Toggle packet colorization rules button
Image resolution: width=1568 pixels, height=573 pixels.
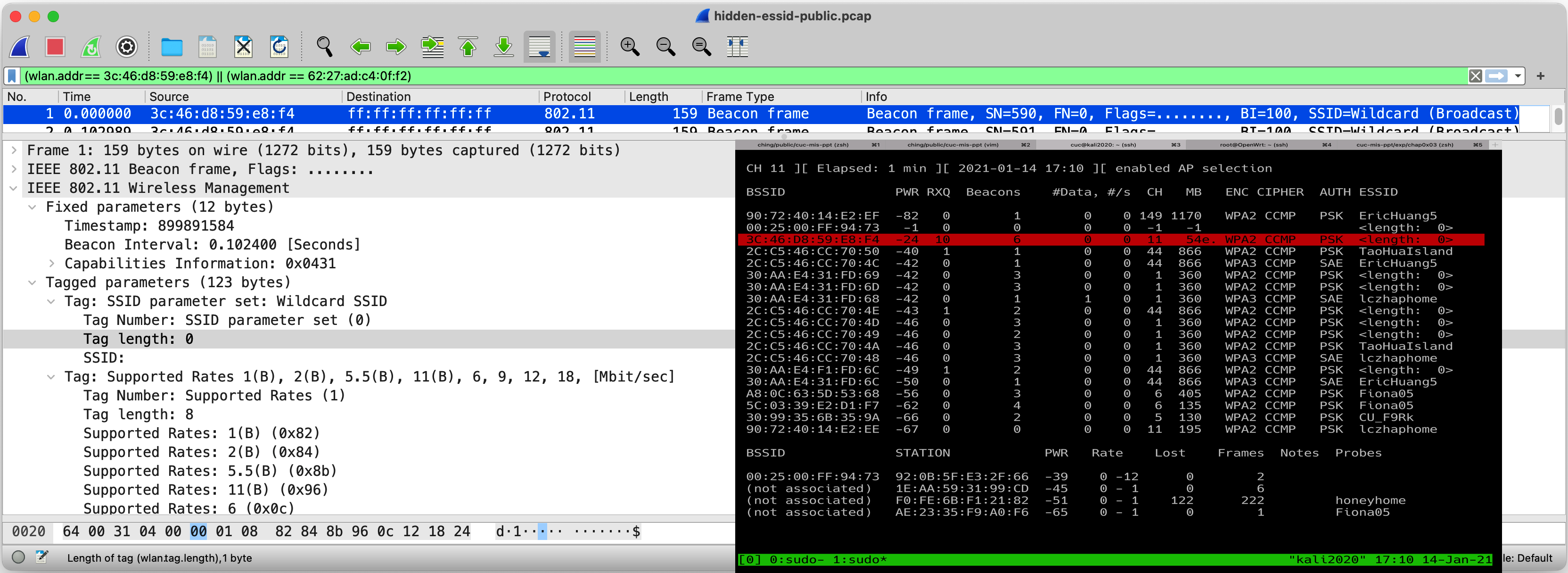(584, 47)
